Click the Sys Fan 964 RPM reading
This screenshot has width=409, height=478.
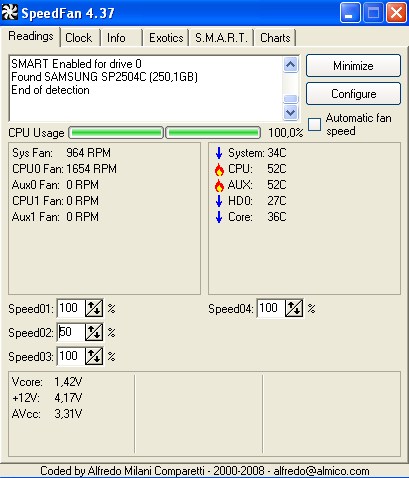click(61, 153)
